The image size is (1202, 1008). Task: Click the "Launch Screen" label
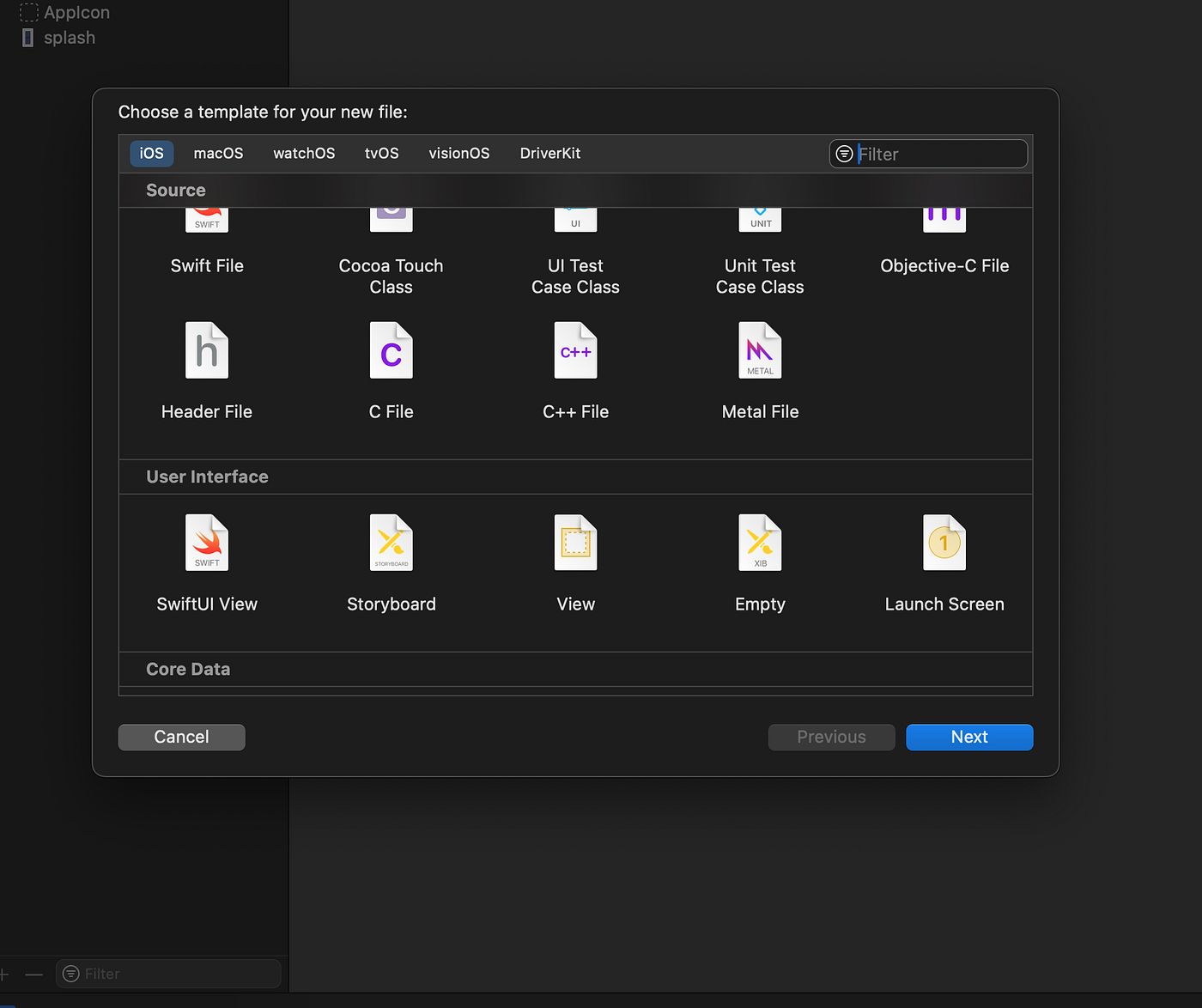coord(944,604)
